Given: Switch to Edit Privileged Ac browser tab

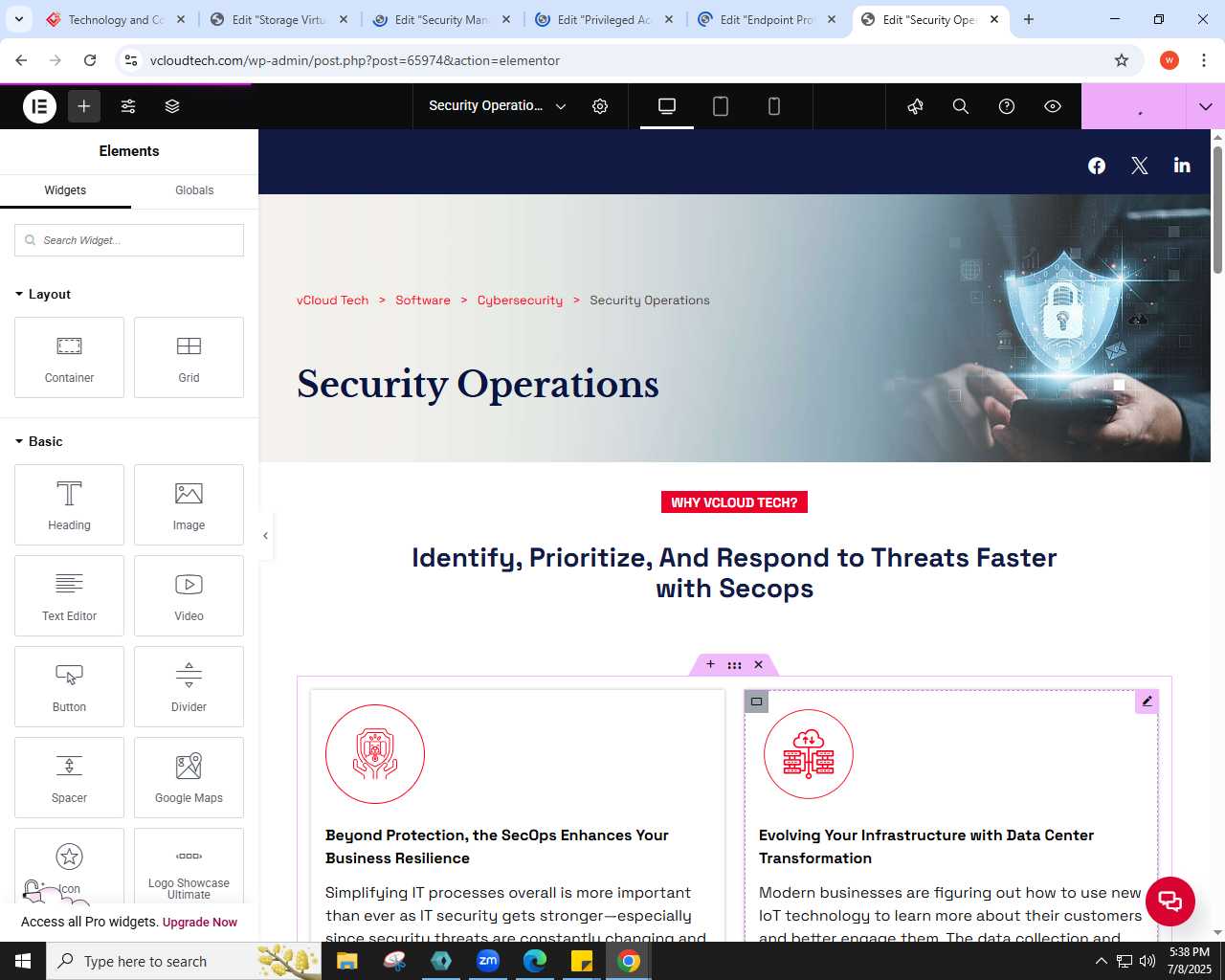Looking at the screenshot, I should 604,19.
